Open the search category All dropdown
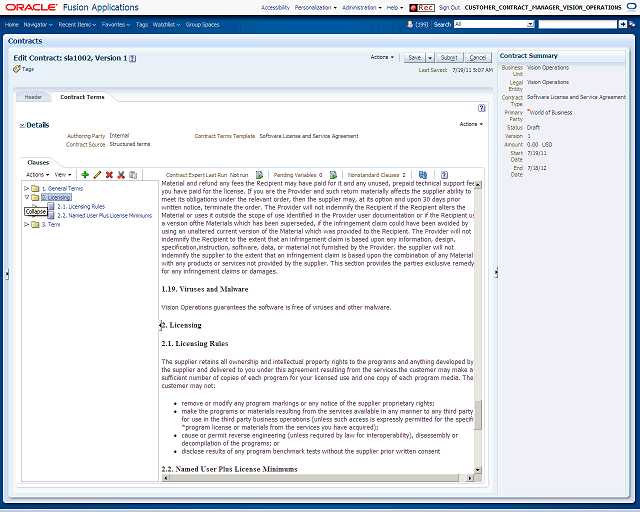The width and height of the screenshot is (640, 512). [531, 24]
